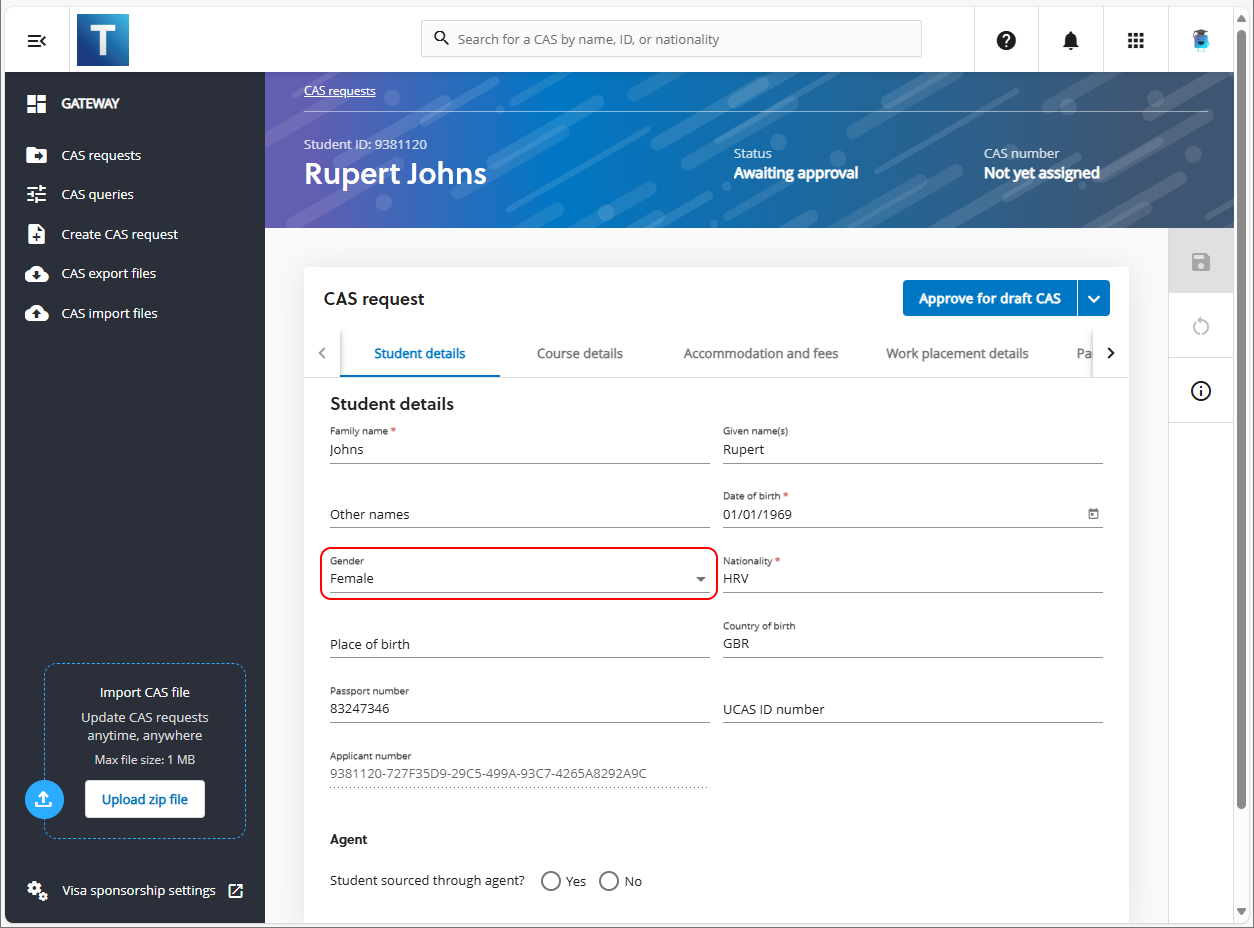
Task: Open the Accommodation and fees tab
Action: 760,353
